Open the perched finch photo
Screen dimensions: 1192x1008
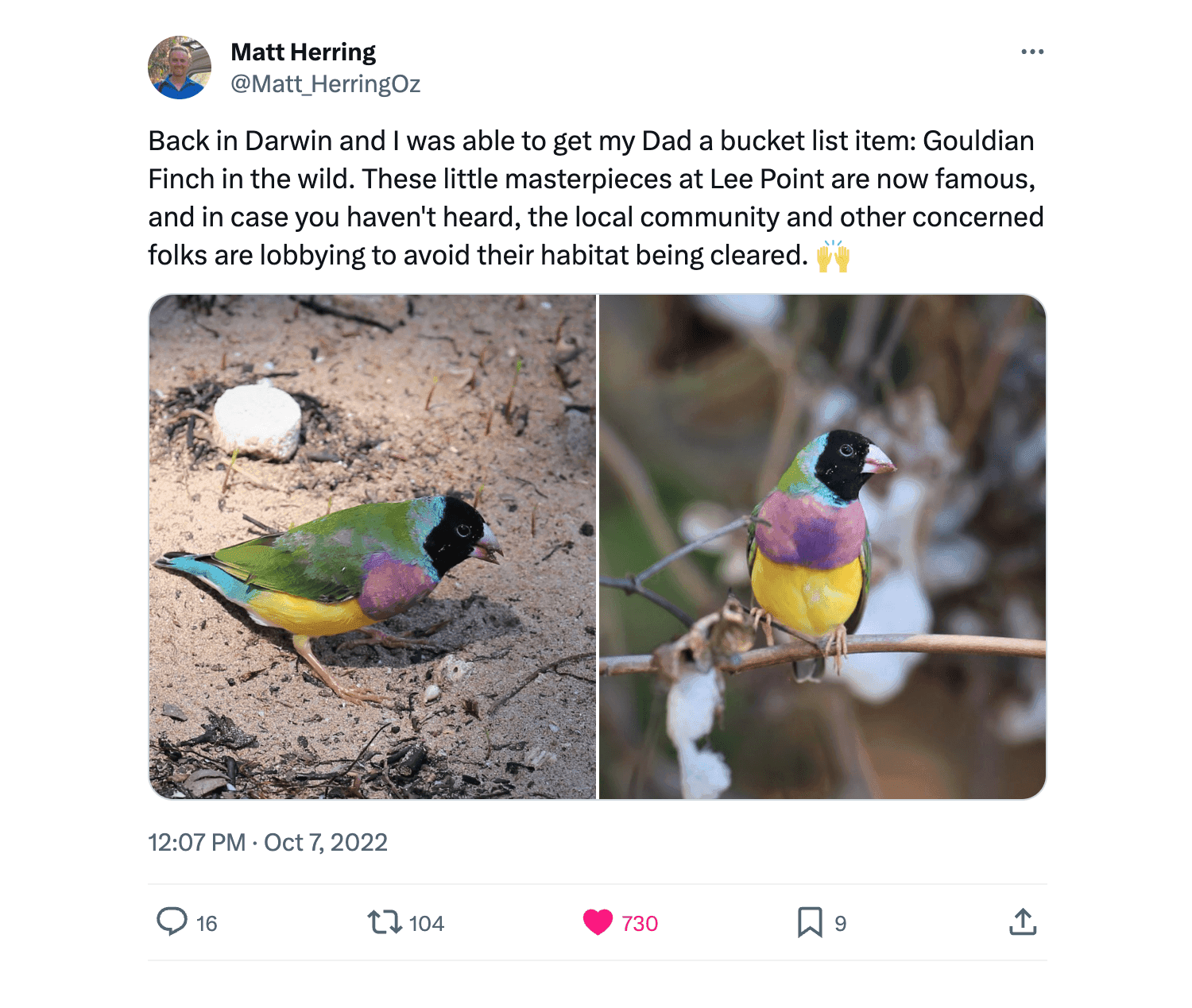coord(822,546)
